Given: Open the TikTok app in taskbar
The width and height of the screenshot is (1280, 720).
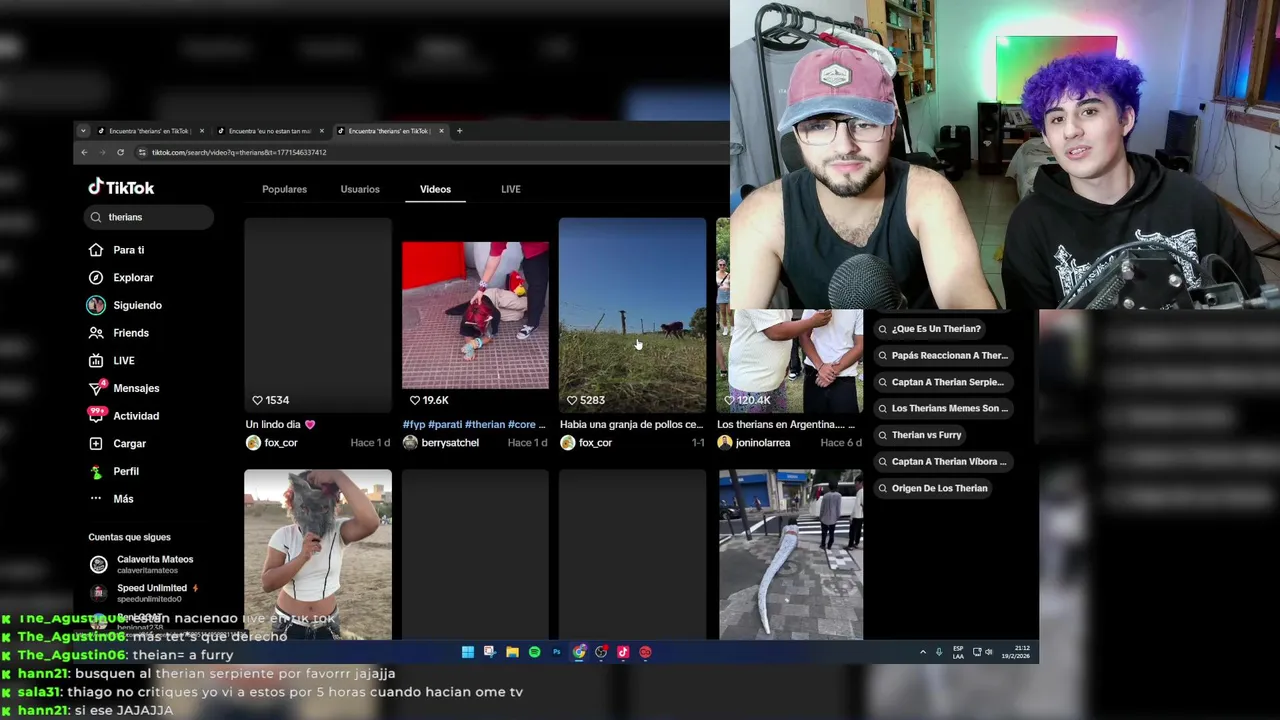Looking at the screenshot, I should pyautogui.click(x=623, y=652).
